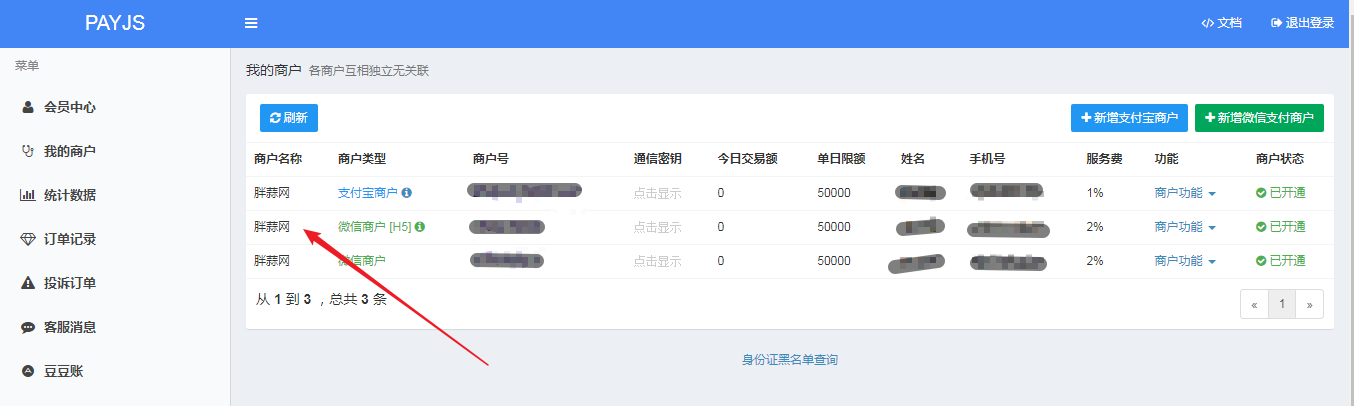Viewport: 1354px width, 406px height.
Task: Click the 刷新 refresh button
Action: [x=289, y=118]
